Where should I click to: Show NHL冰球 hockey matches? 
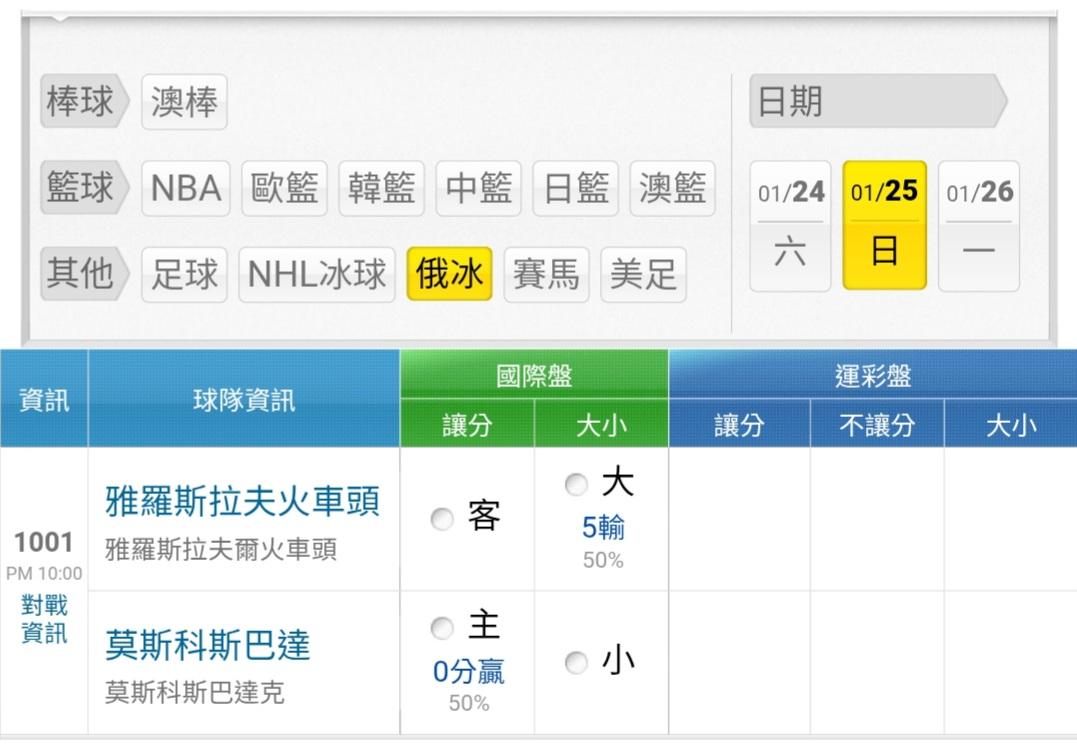pos(317,274)
